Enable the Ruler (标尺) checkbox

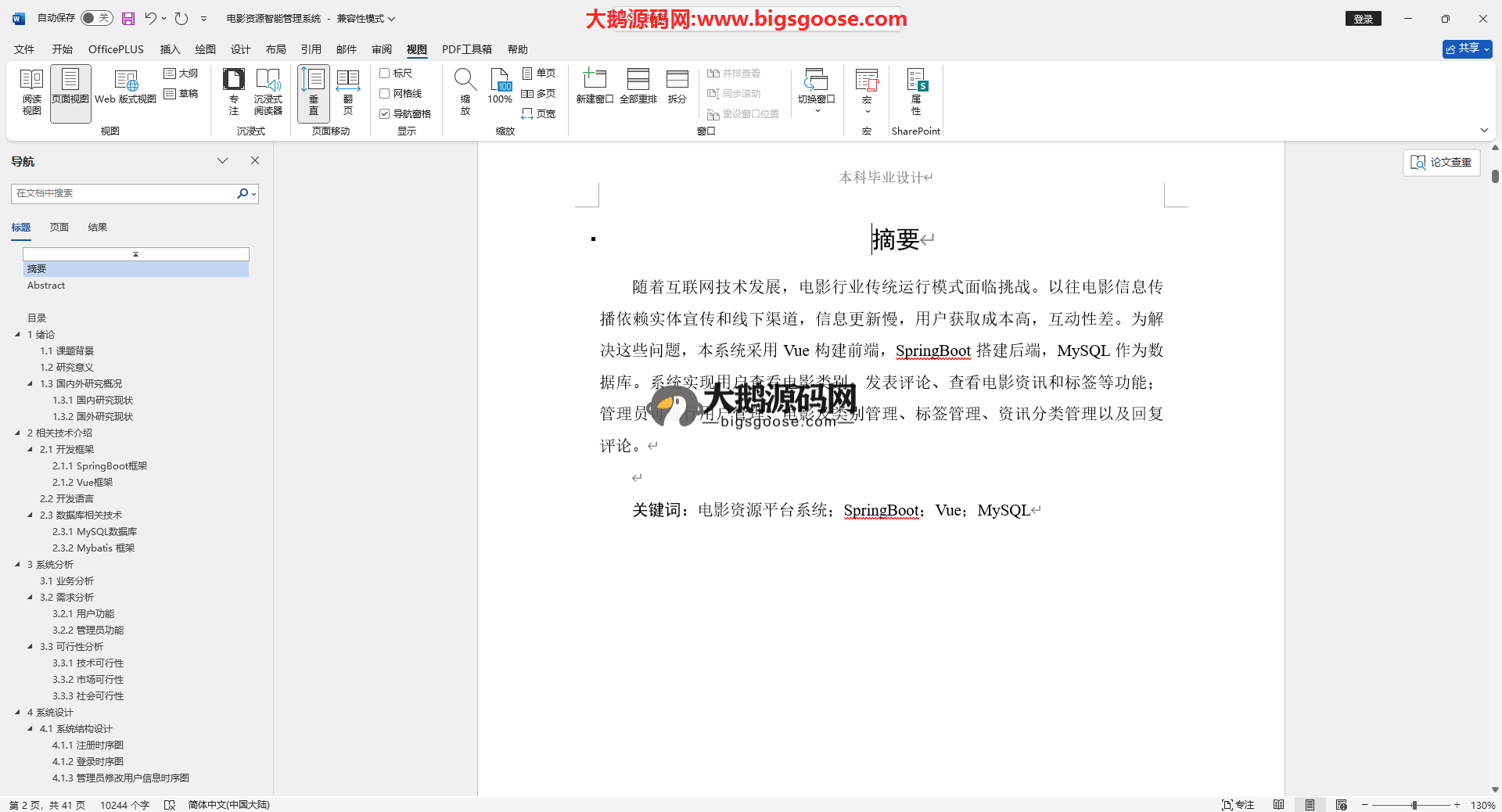pyautogui.click(x=385, y=74)
